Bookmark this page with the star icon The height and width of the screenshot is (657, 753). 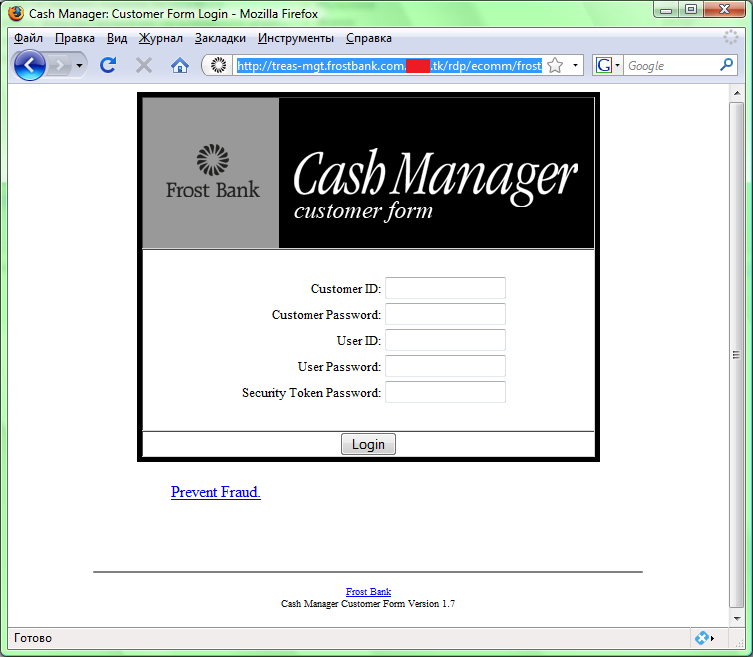(x=555, y=65)
